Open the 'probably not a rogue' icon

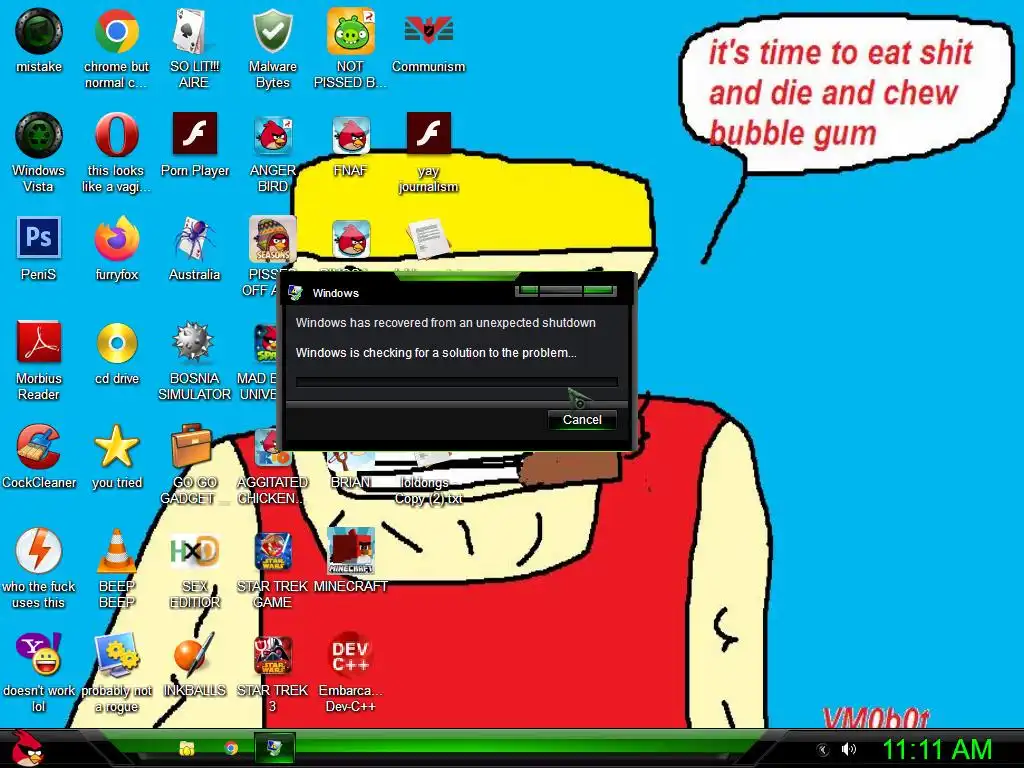point(116,654)
